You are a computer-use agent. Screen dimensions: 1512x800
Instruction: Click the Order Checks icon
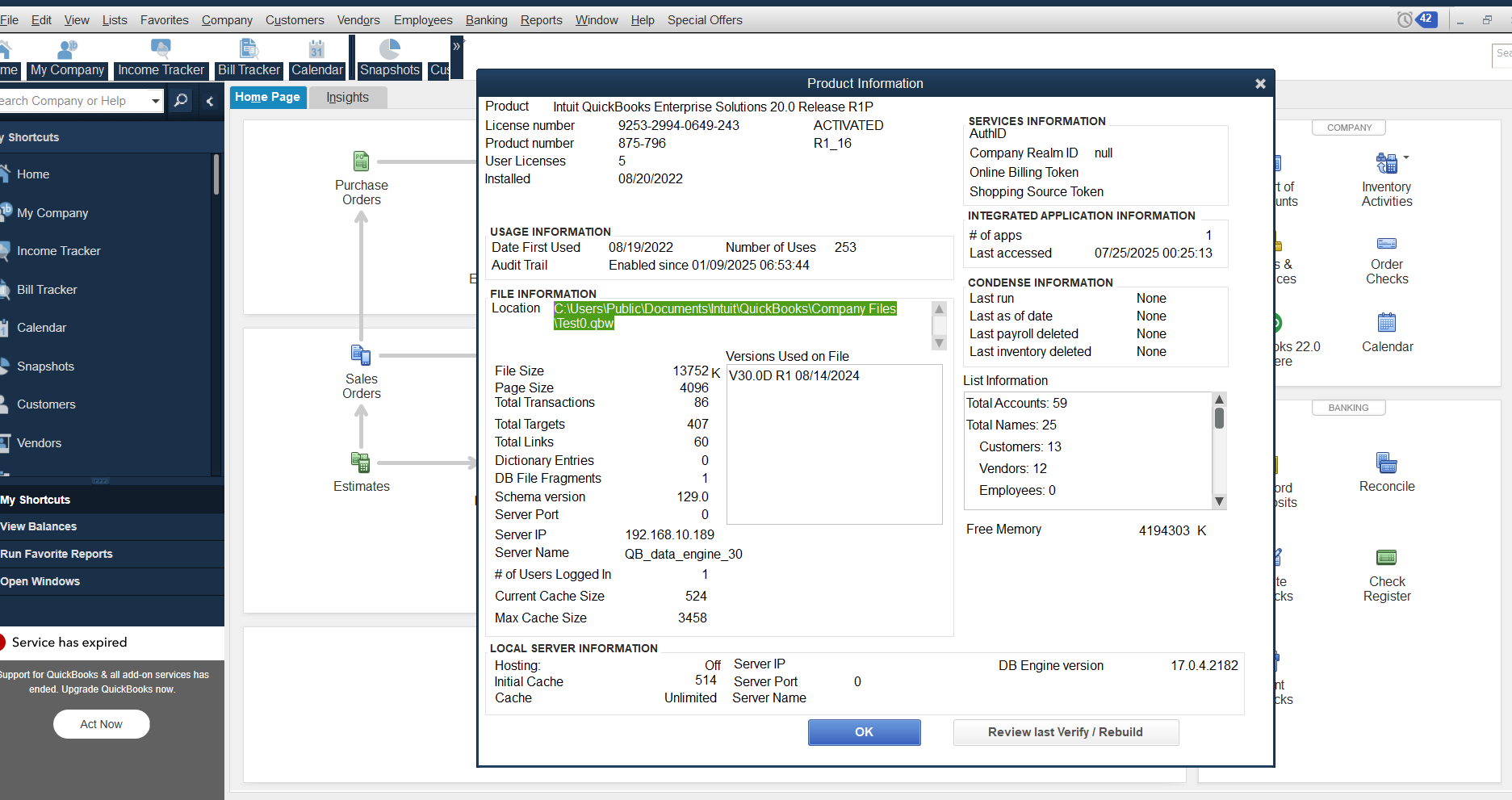pos(1386,244)
